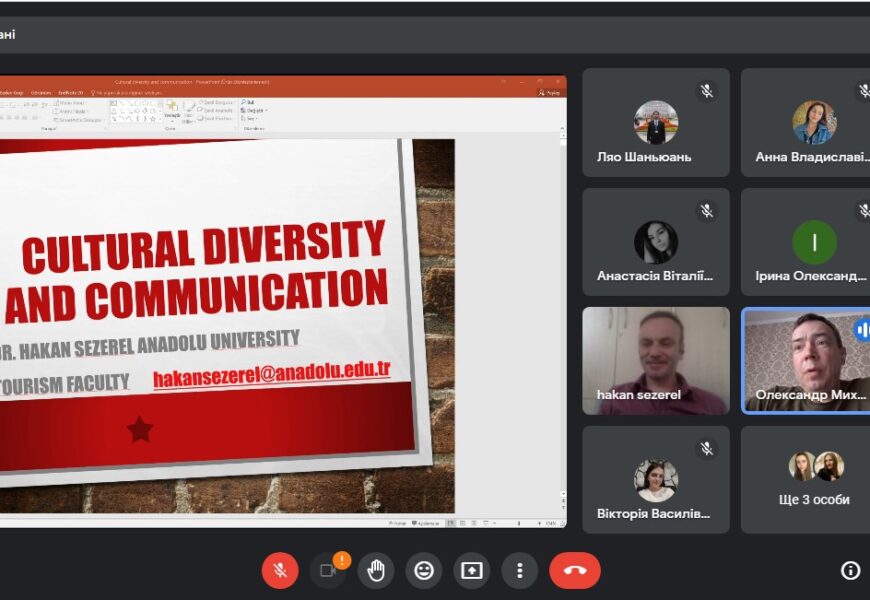The image size is (870, 600).
Task: Click the muted mic icon on Анастасія's tile
Action: [x=707, y=211]
